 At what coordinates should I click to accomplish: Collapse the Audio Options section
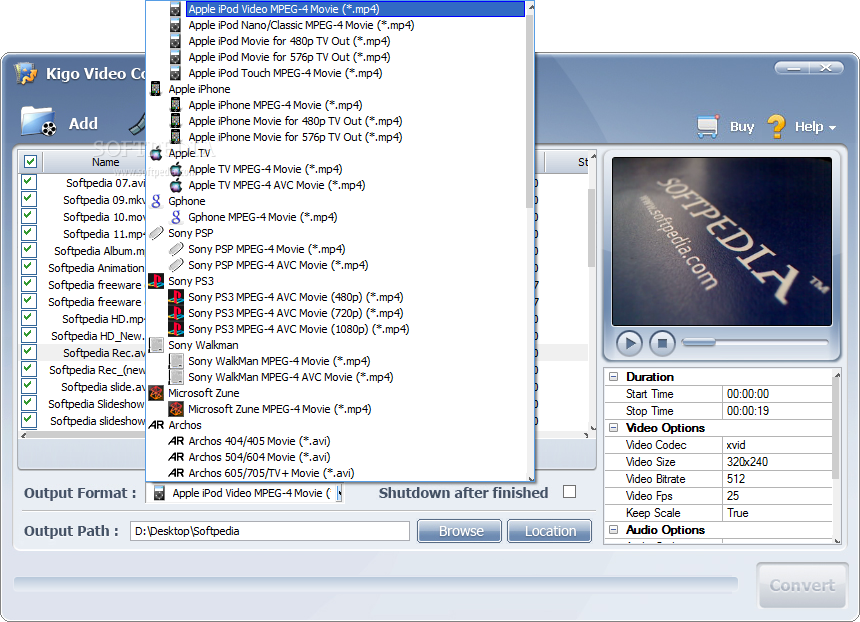point(614,530)
